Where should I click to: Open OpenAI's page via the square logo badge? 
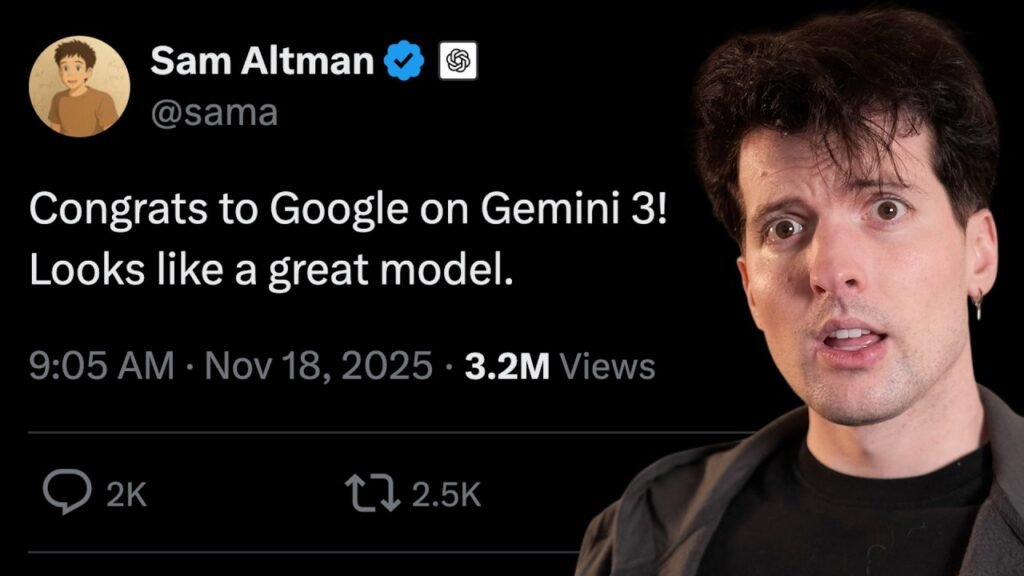(459, 62)
